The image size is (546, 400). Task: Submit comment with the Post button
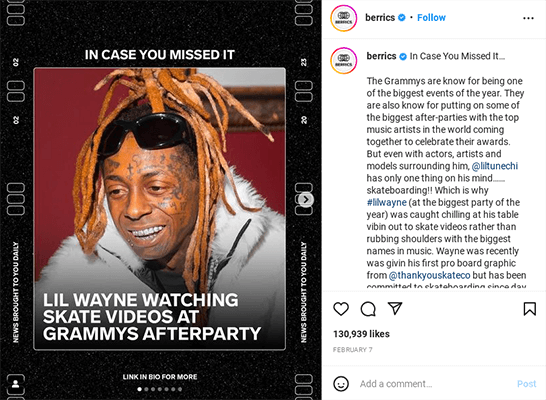point(526,384)
